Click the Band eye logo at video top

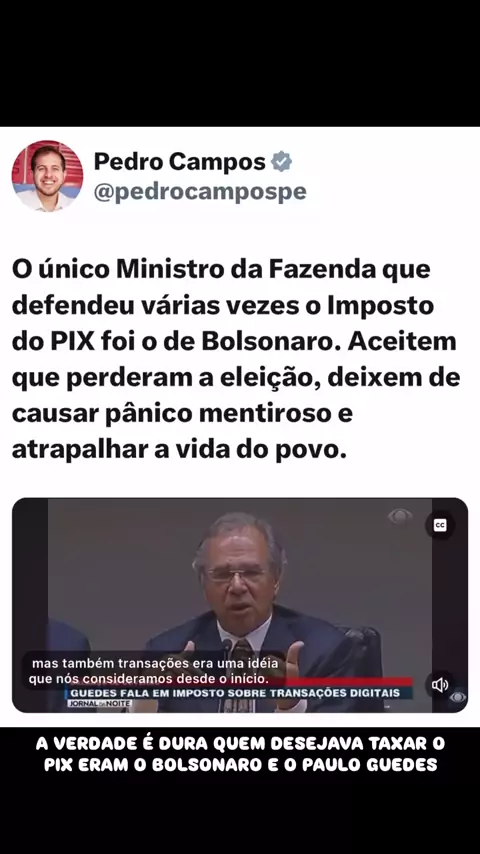[x=400, y=516]
